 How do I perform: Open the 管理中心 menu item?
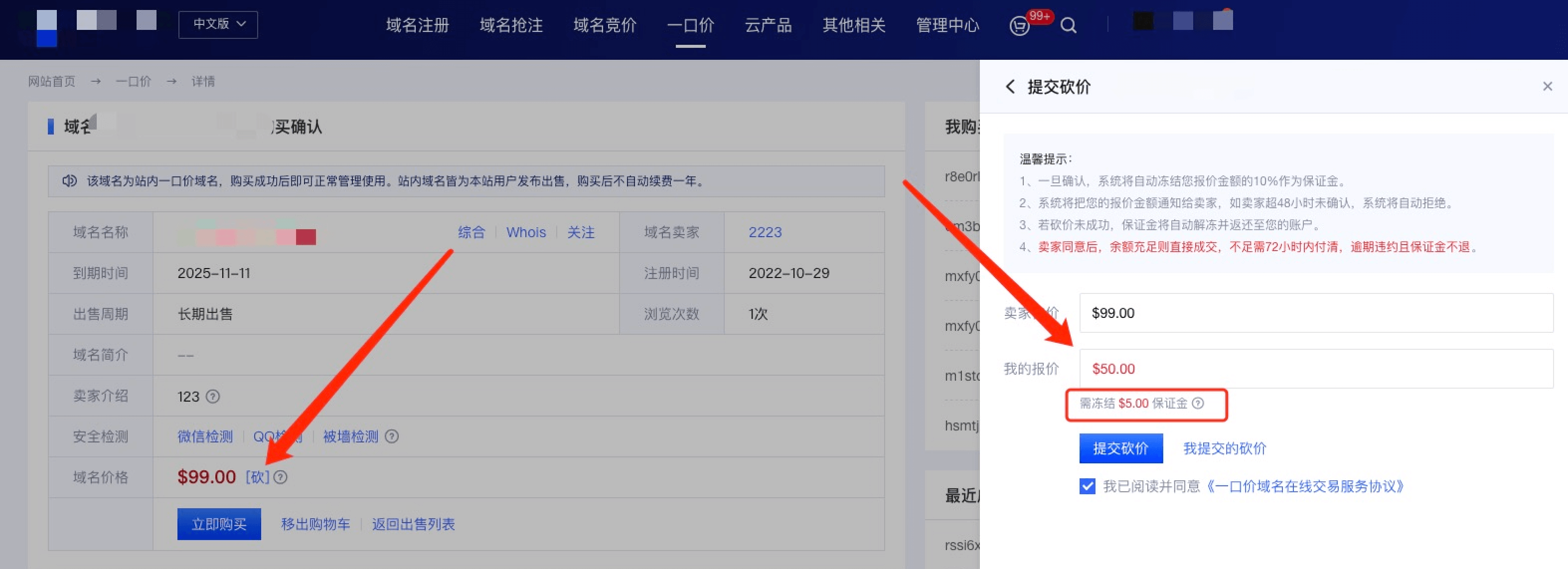[947, 25]
